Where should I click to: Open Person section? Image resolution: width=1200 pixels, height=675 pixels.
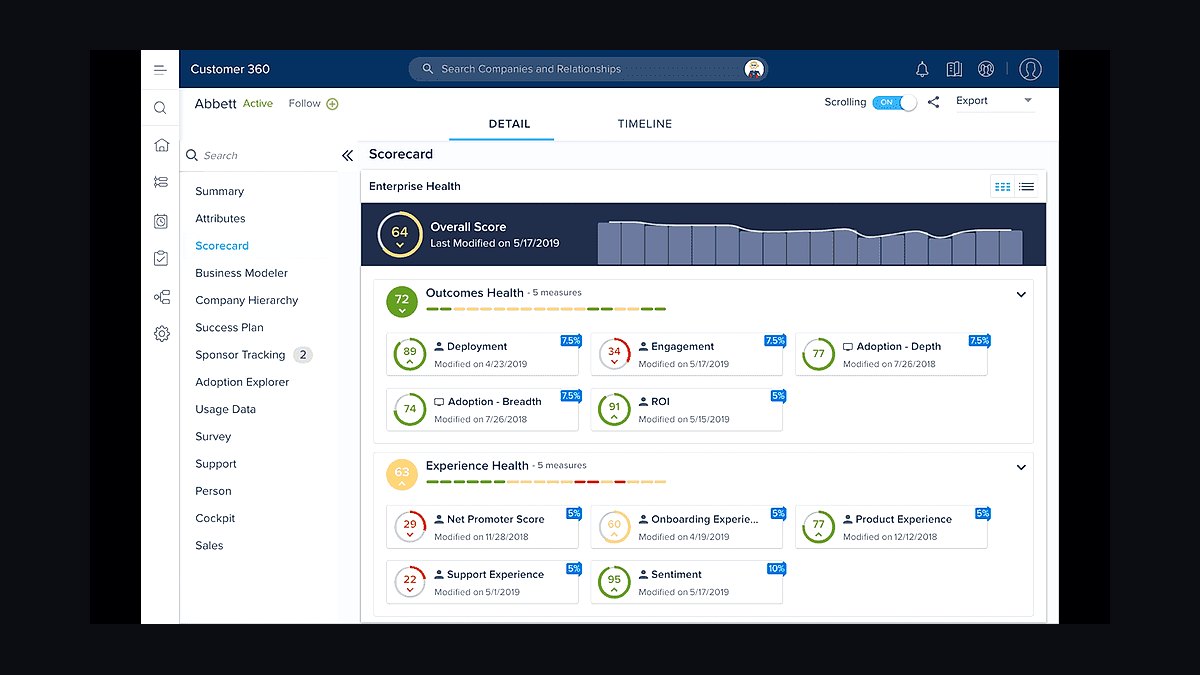213,491
